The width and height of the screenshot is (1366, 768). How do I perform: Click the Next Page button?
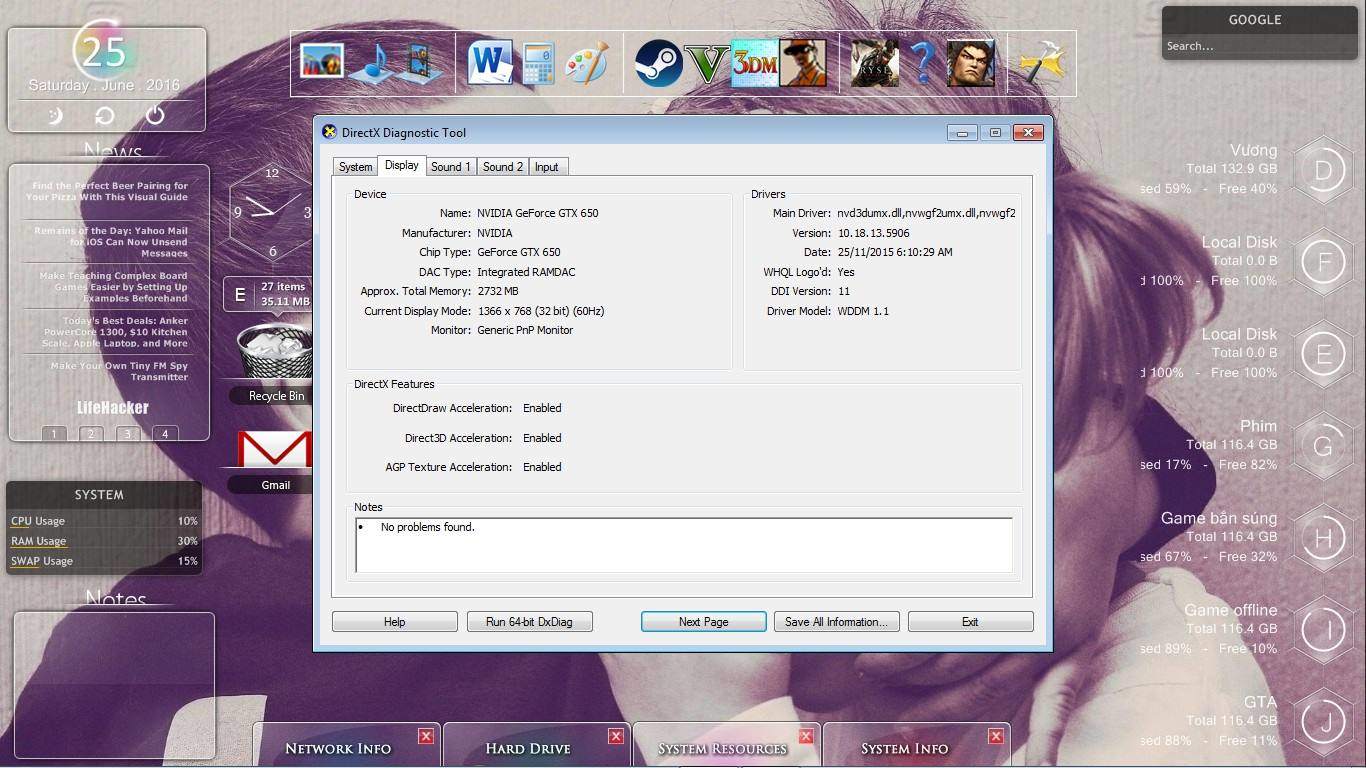pyautogui.click(x=703, y=622)
